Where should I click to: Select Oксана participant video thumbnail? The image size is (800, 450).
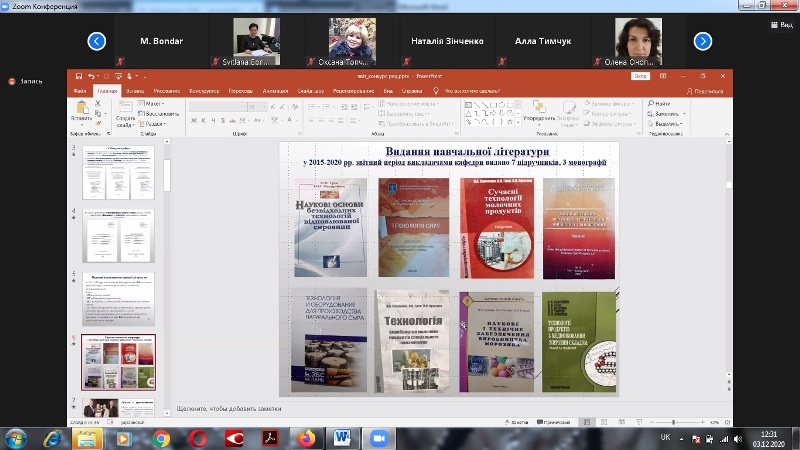(352, 41)
